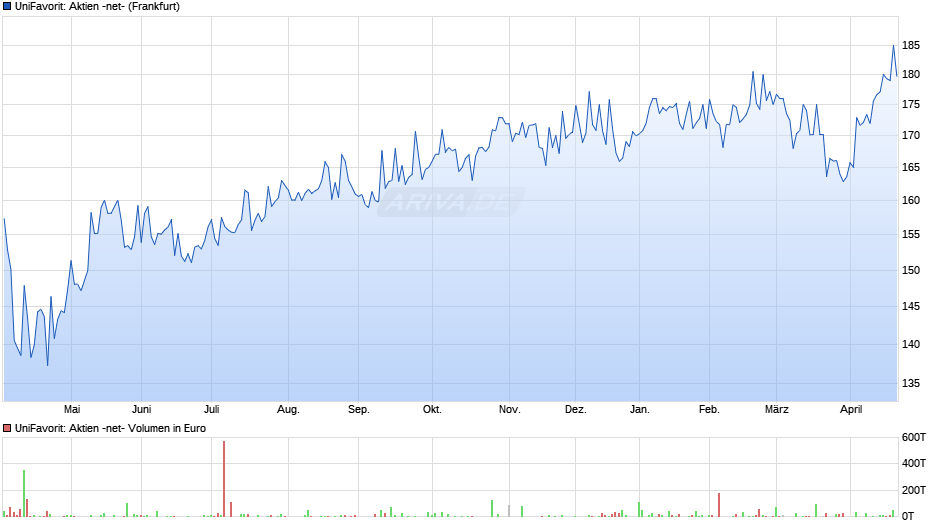Click the tall green volume bar before Mai
The image size is (940, 526).
click(24, 493)
